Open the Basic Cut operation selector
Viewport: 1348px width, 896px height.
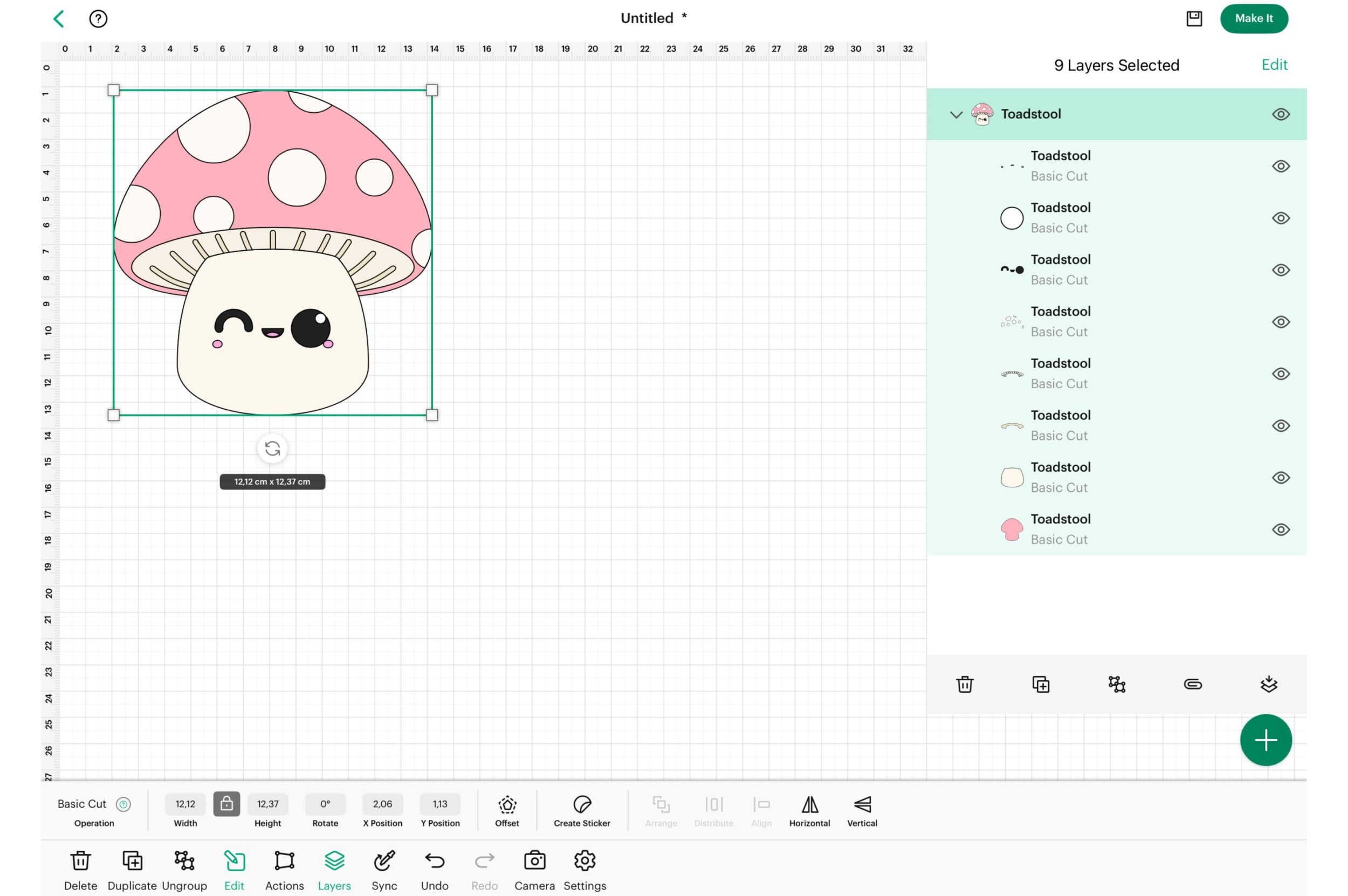pos(82,804)
